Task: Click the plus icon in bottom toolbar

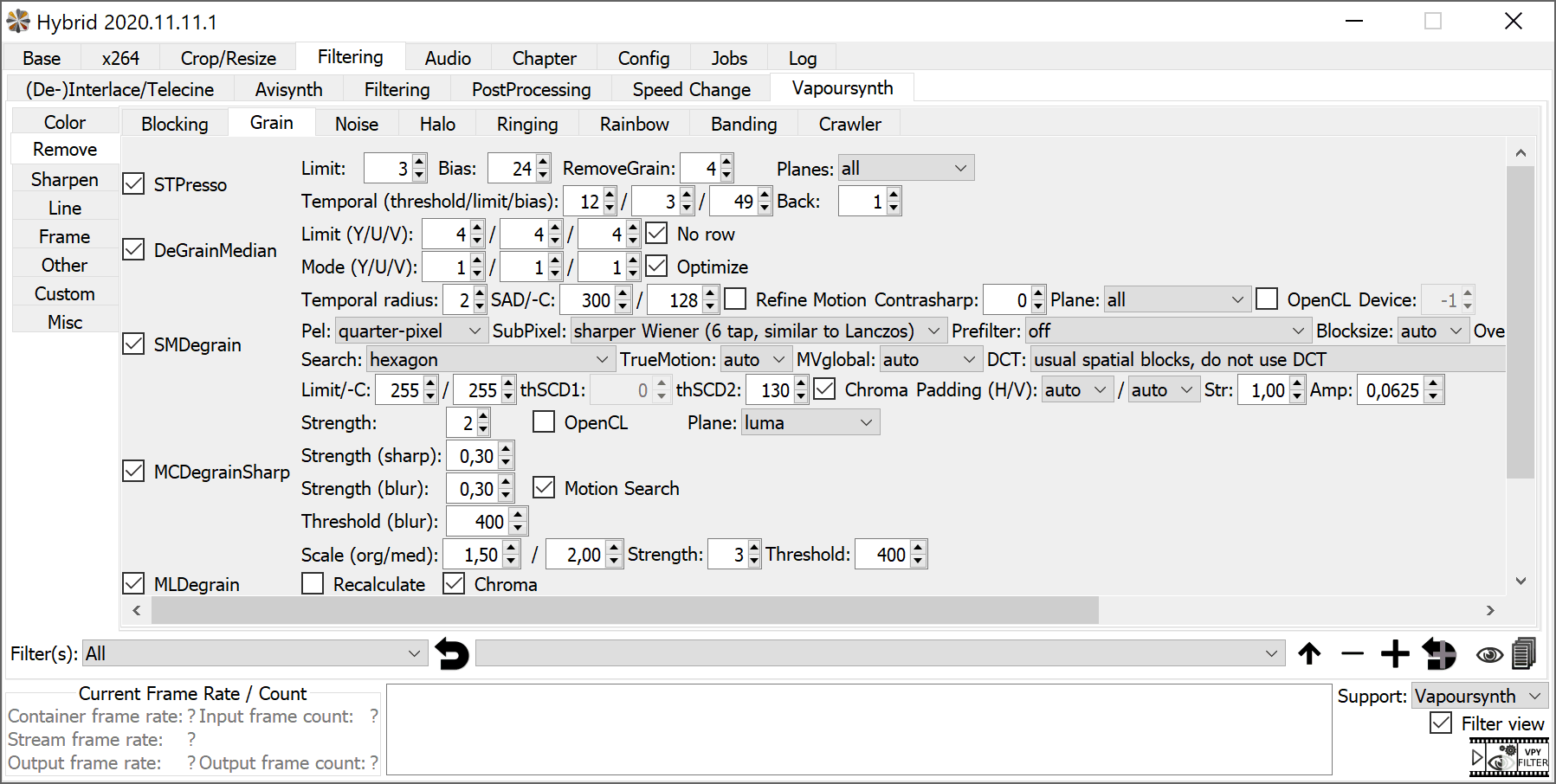Action: 1394,654
